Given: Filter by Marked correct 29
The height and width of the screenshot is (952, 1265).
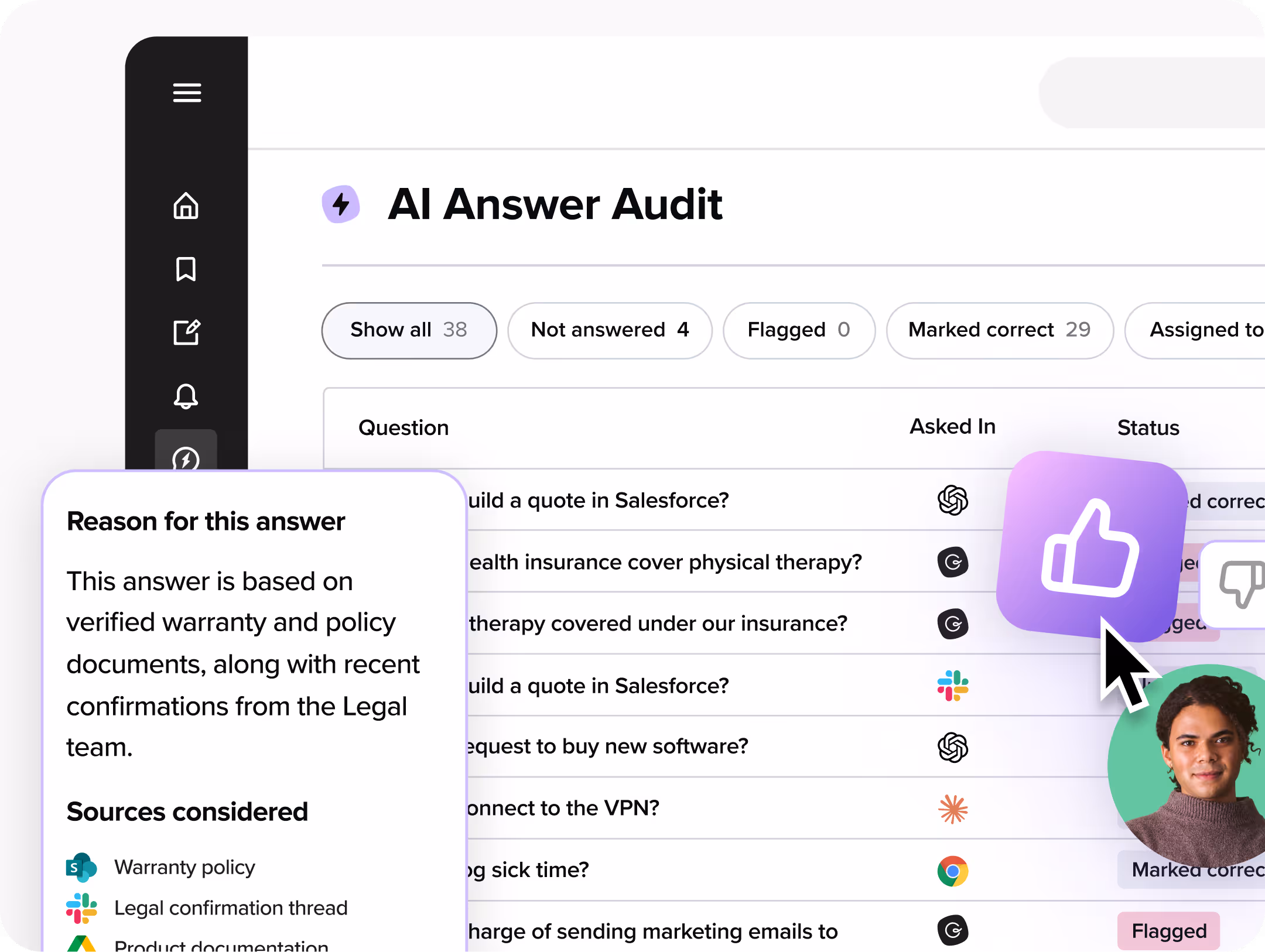Looking at the screenshot, I should point(999,330).
